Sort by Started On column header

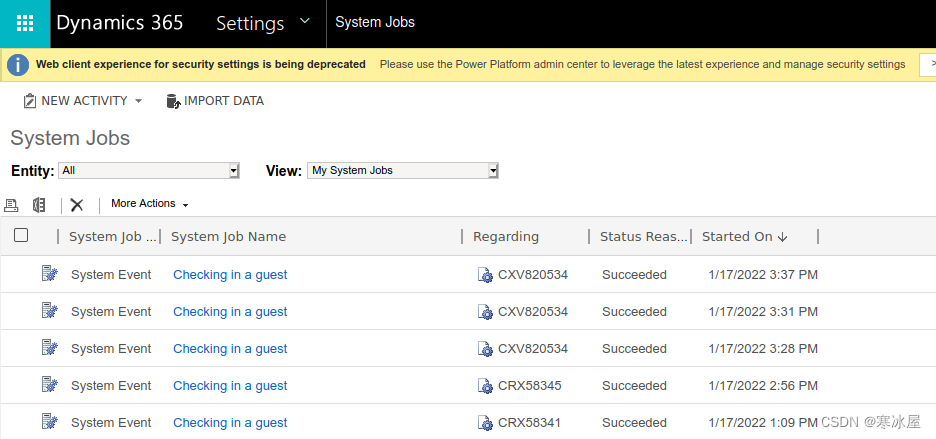744,237
